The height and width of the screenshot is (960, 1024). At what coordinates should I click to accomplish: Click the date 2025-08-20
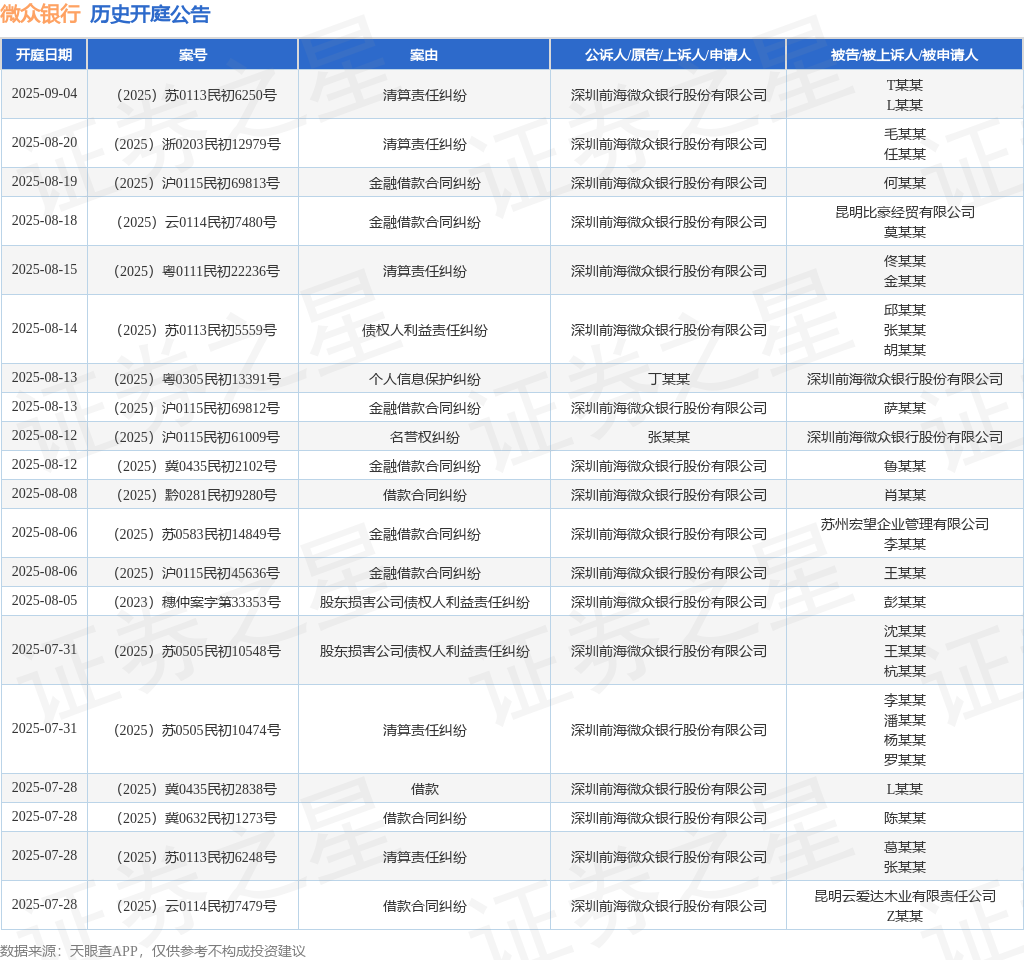pyautogui.click(x=44, y=143)
